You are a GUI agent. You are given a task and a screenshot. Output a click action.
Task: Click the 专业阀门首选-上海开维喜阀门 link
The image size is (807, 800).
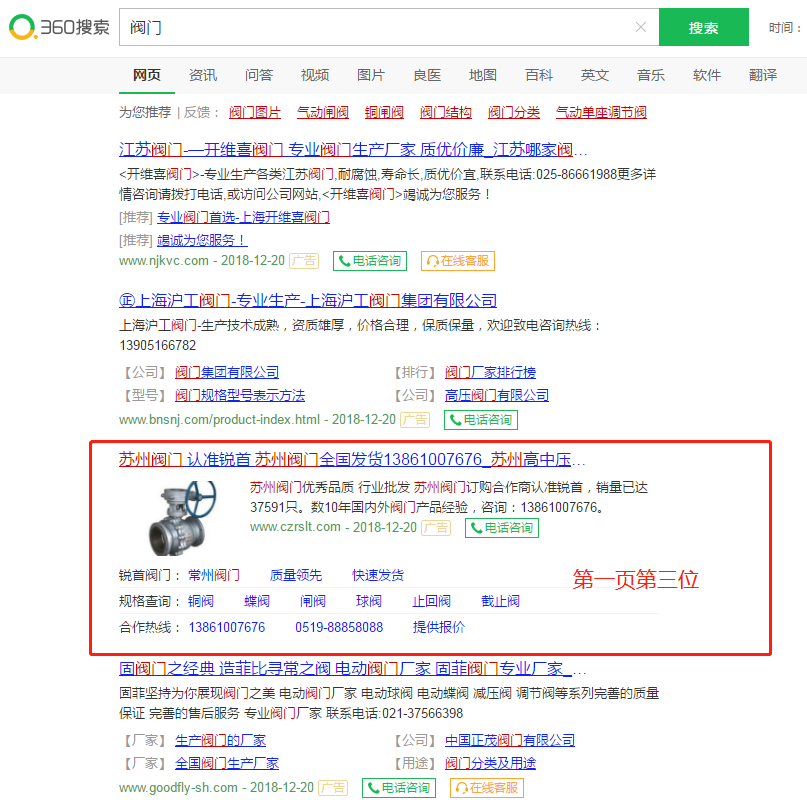[243, 217]
